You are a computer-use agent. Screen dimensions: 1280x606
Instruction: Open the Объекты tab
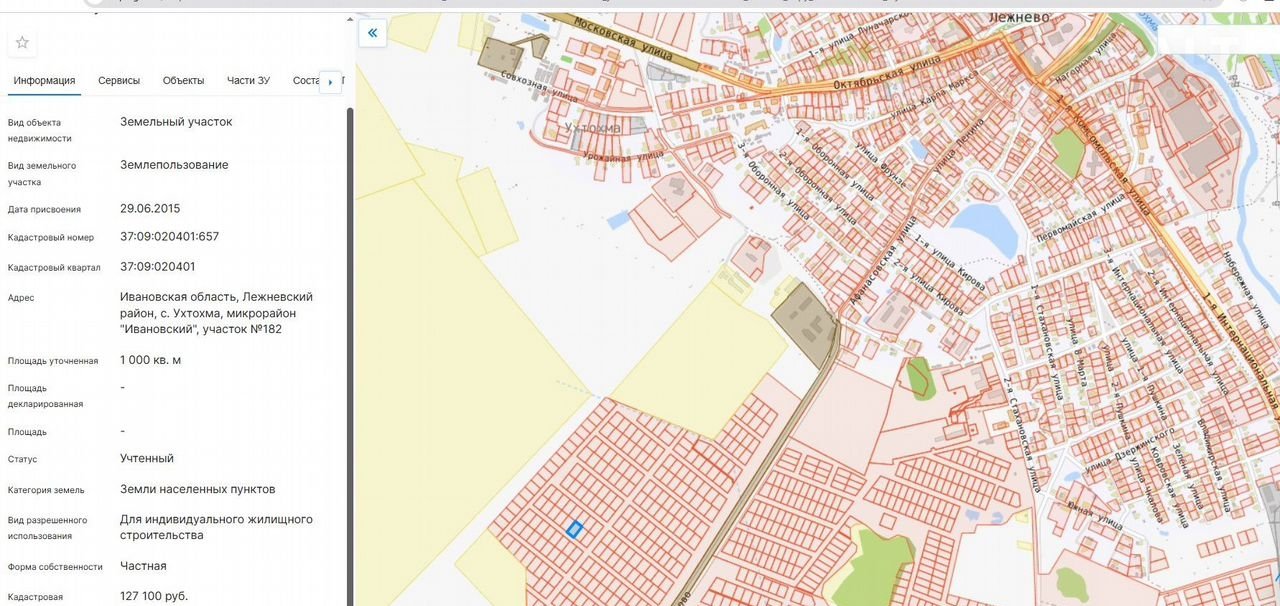click(x=183, y=81)
